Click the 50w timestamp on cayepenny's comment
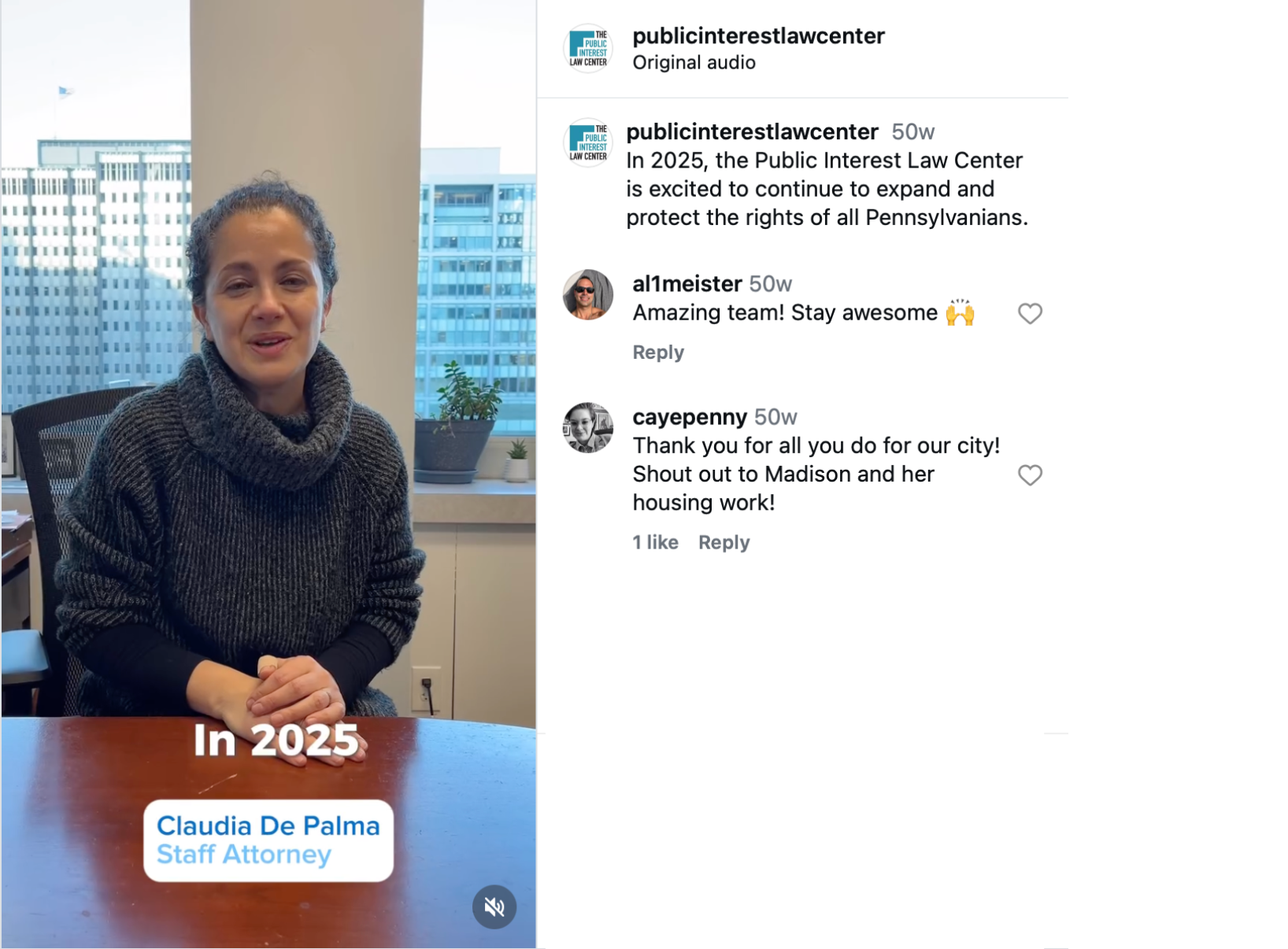This screenshot has width=1288, height=949. tap(775, 416)
